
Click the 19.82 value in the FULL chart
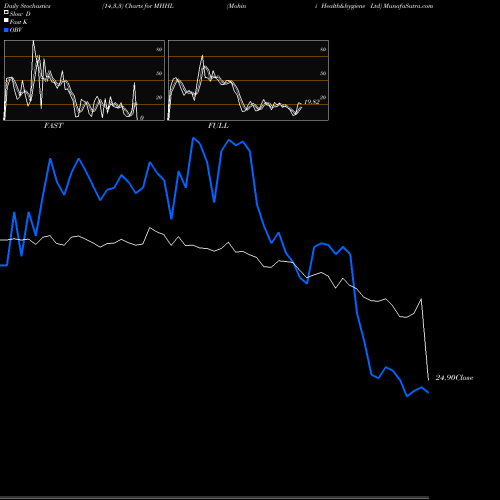tap(312, 102)
